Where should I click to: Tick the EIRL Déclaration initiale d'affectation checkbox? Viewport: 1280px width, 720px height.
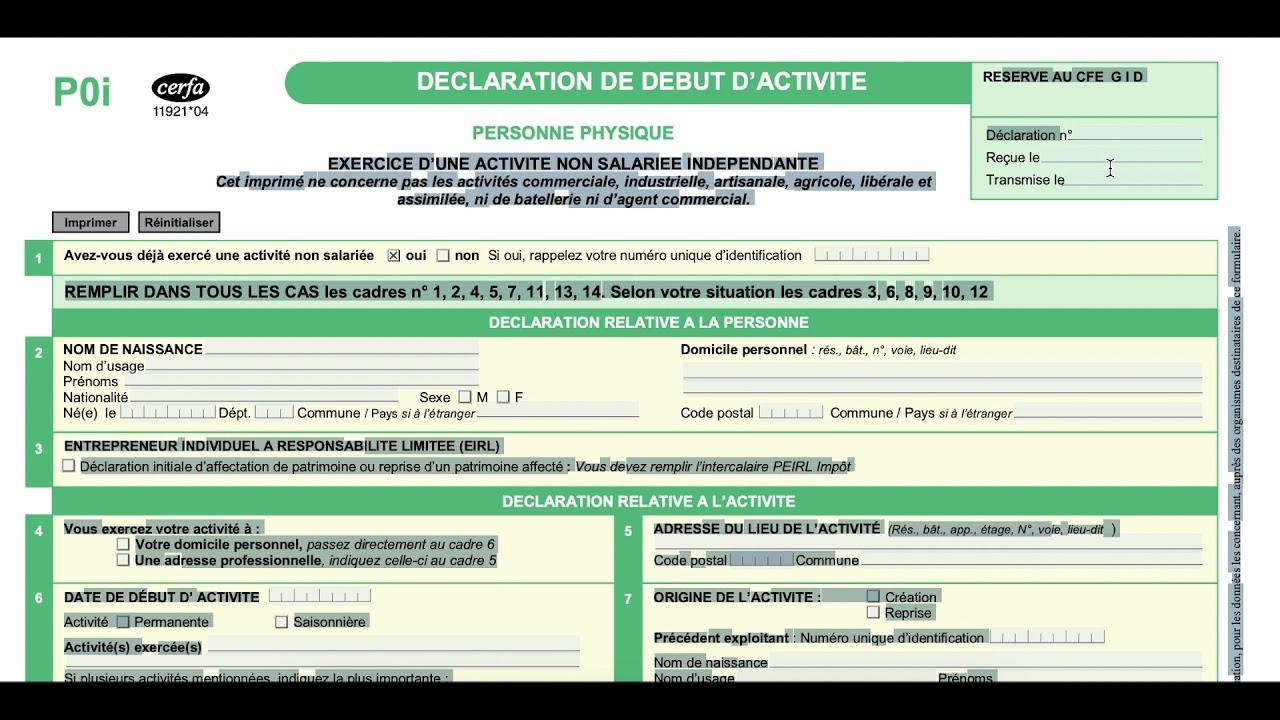[x=69, y=466]
